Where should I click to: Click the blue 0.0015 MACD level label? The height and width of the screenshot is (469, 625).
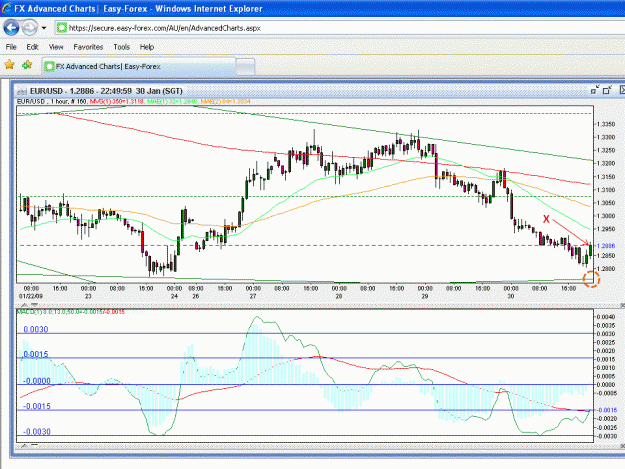point(36,354)
